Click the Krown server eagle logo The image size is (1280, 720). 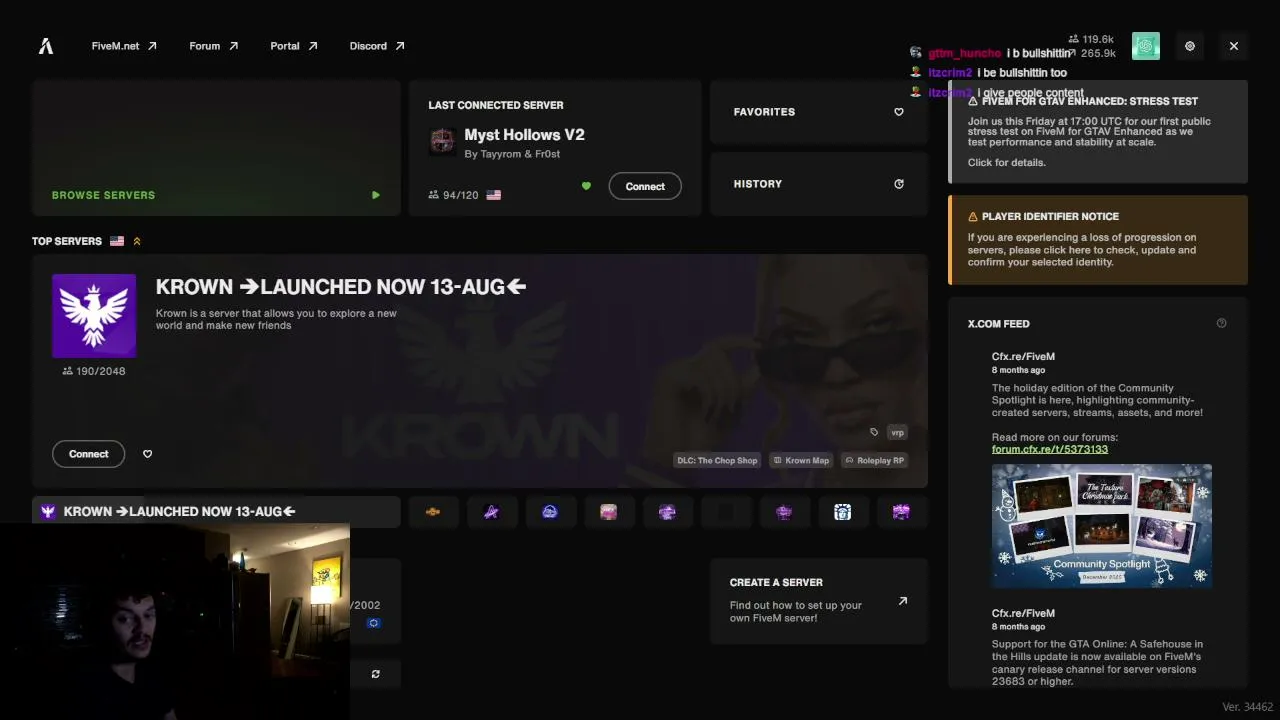pyautogui.click(x=94, y=316)
